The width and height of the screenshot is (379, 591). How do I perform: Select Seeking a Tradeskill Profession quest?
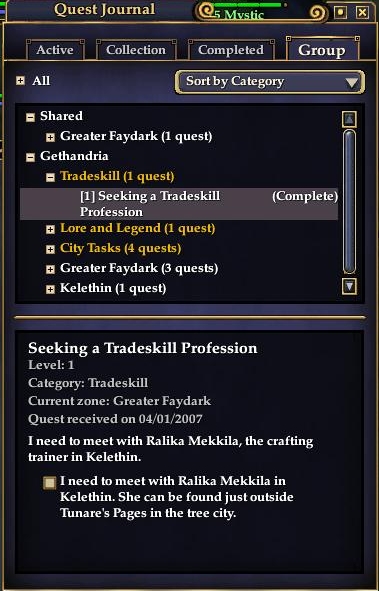point(179,204)
